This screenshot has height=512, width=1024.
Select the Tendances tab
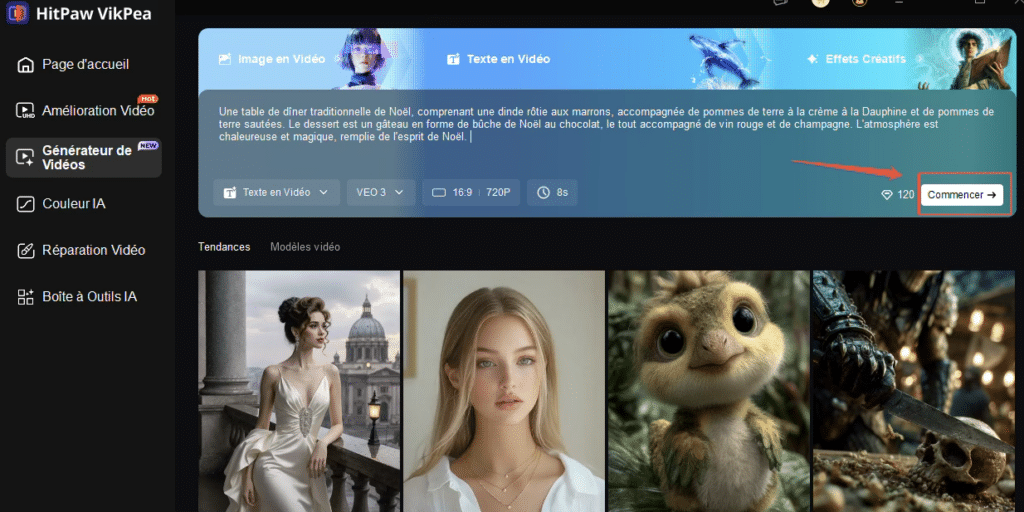[224, 247]
